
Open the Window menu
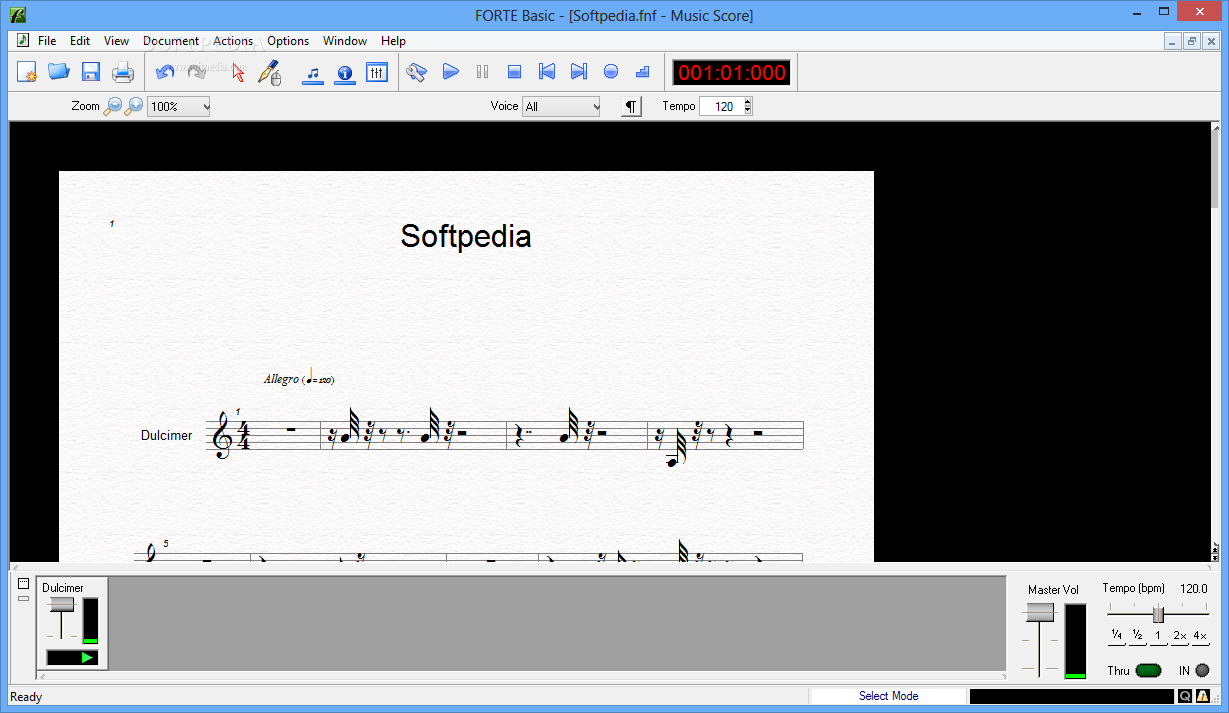pos(345,41)
